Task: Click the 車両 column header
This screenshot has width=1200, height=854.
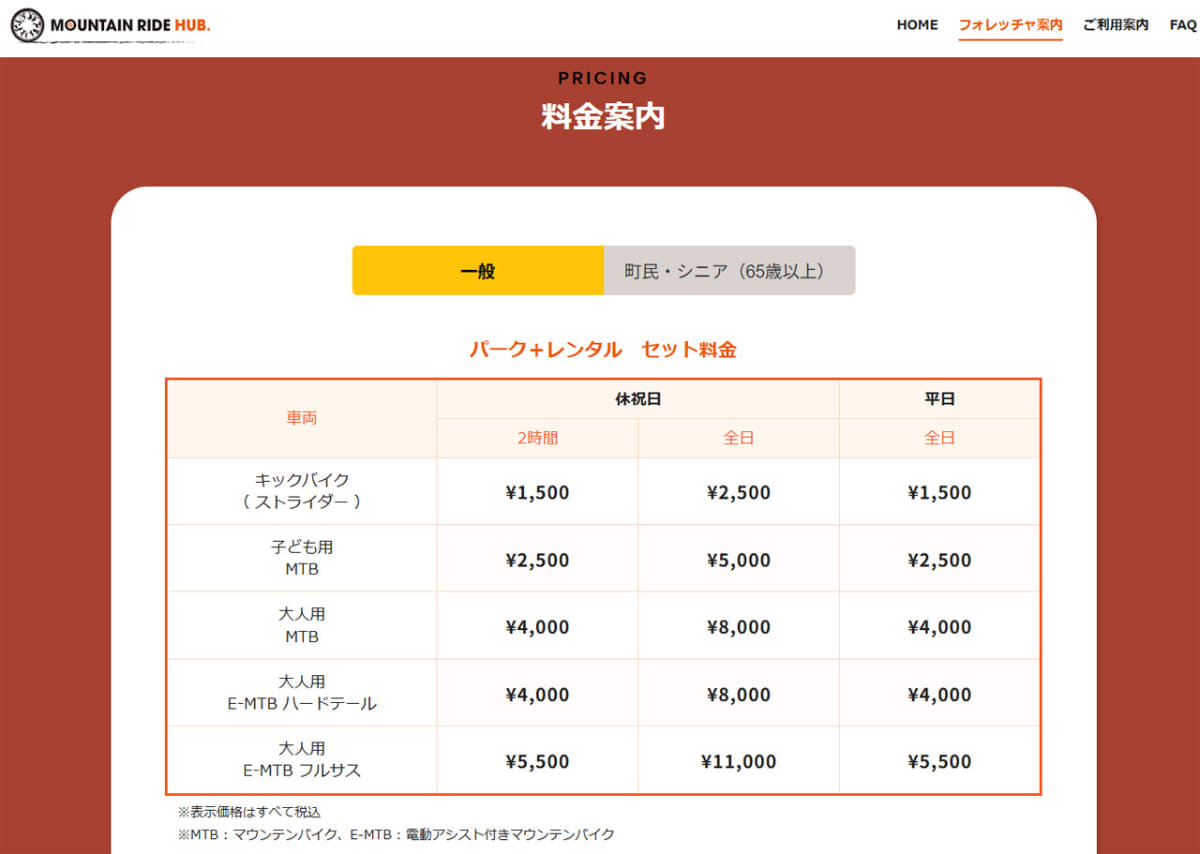Action: point(302,418)
